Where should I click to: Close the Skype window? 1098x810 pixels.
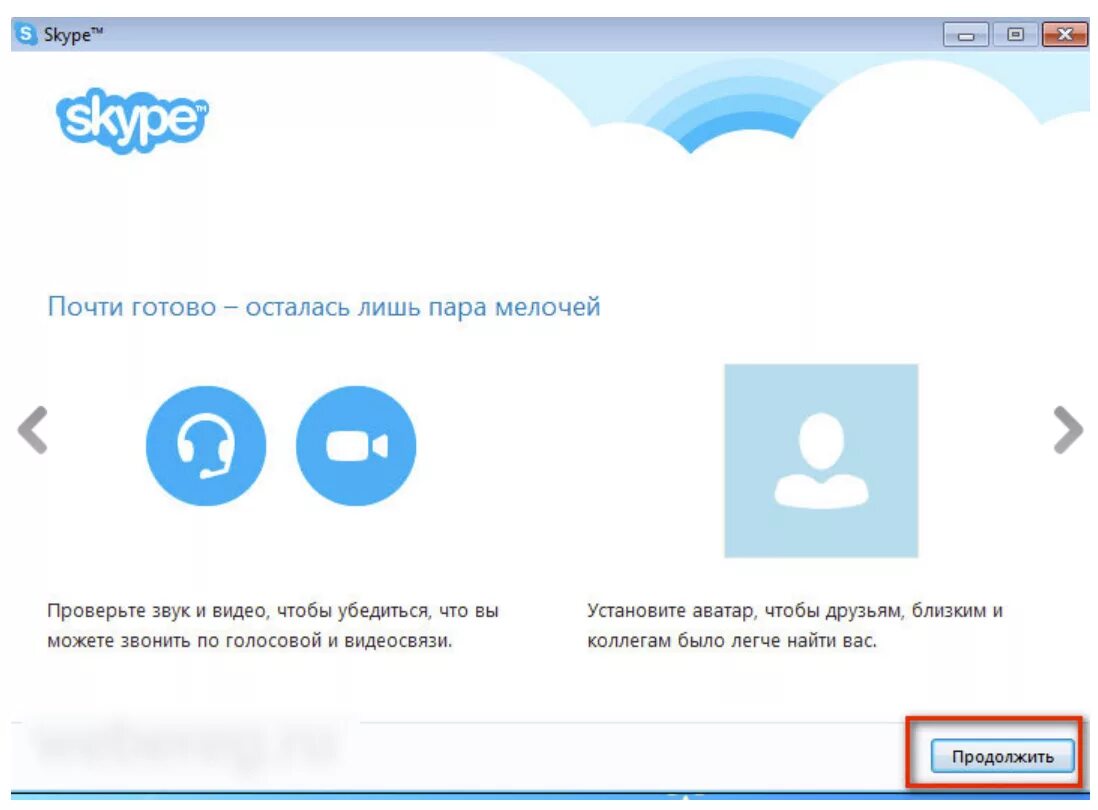[x=1064, y=34]
